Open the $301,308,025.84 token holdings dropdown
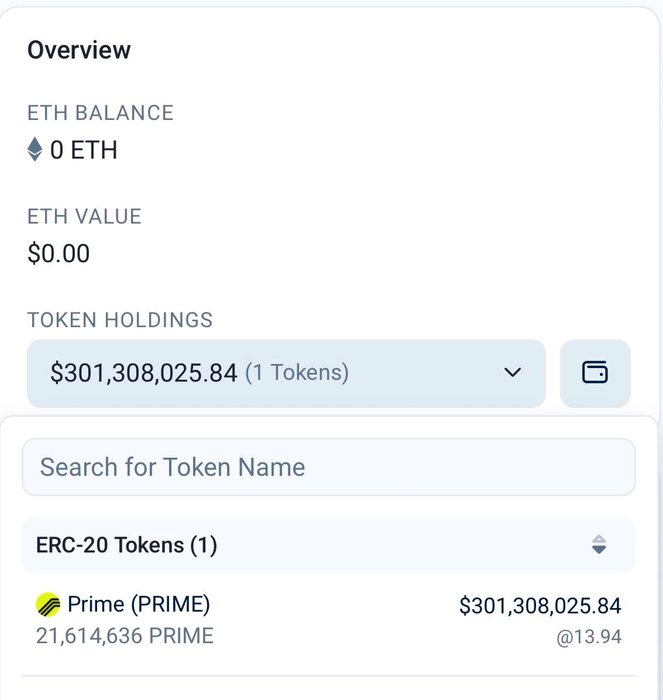The image size is (663, 700). coord(143,373)
